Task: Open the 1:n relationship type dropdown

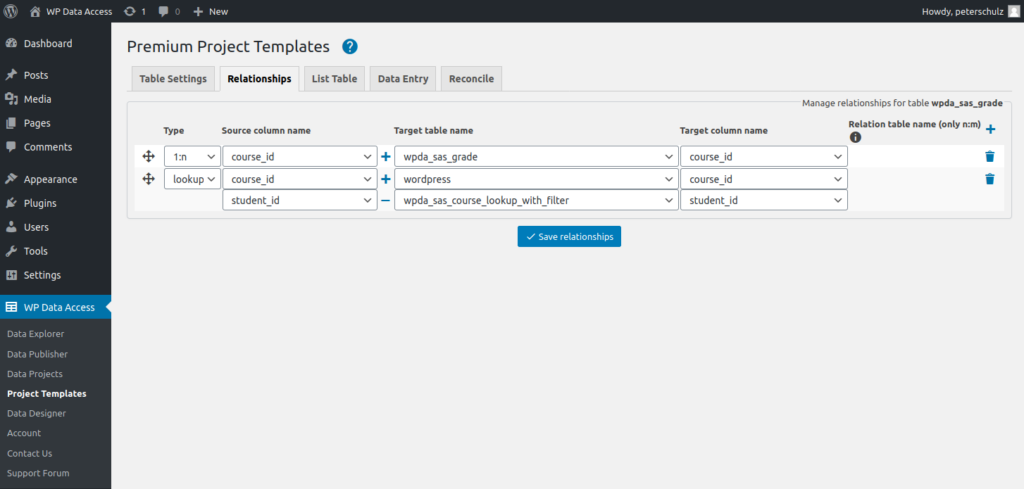Action: 192,157
